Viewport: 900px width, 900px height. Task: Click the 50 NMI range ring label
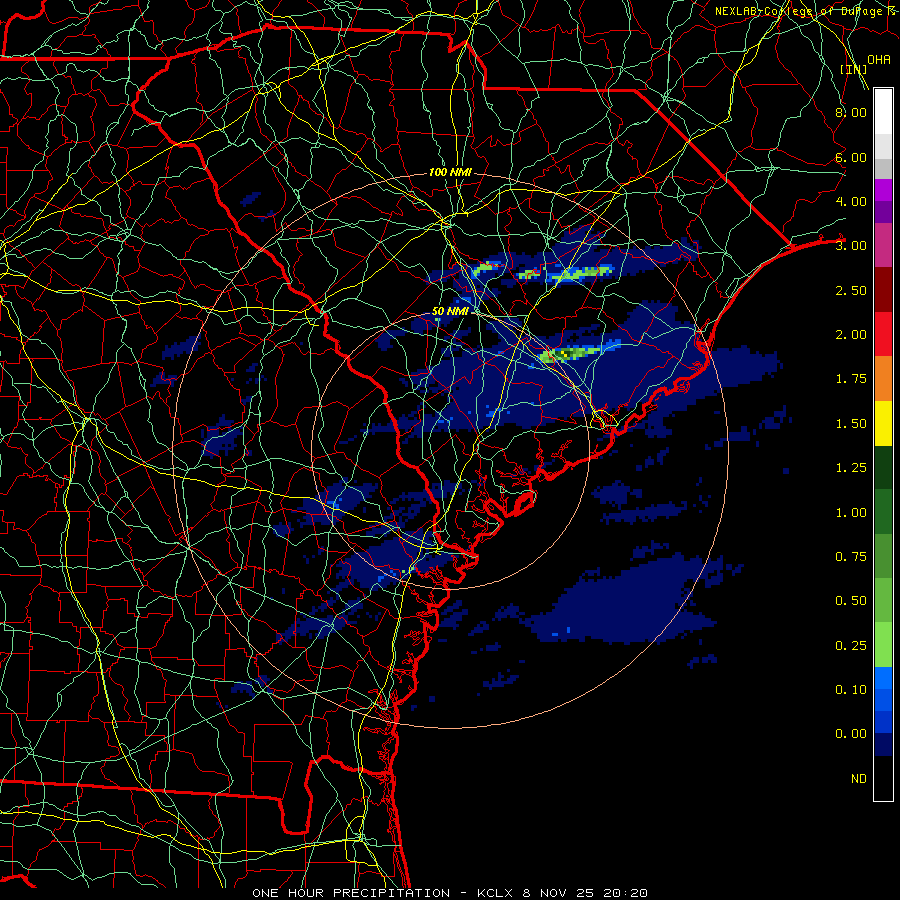pos(450,311)
